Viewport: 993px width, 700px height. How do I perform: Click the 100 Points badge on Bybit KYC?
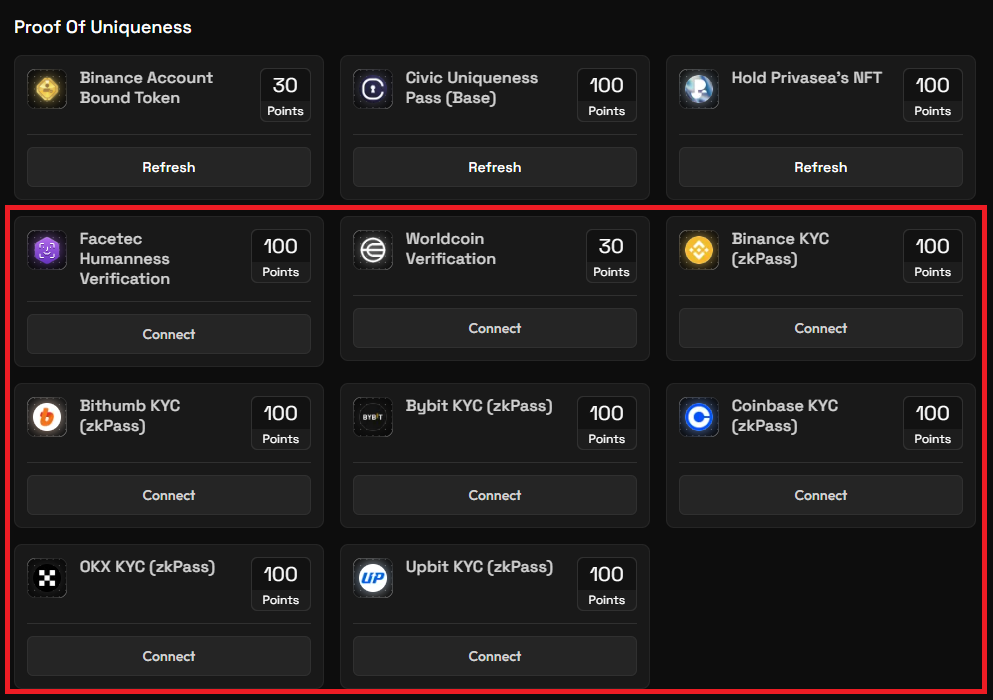pyautogui.click(x=607, y=423)
